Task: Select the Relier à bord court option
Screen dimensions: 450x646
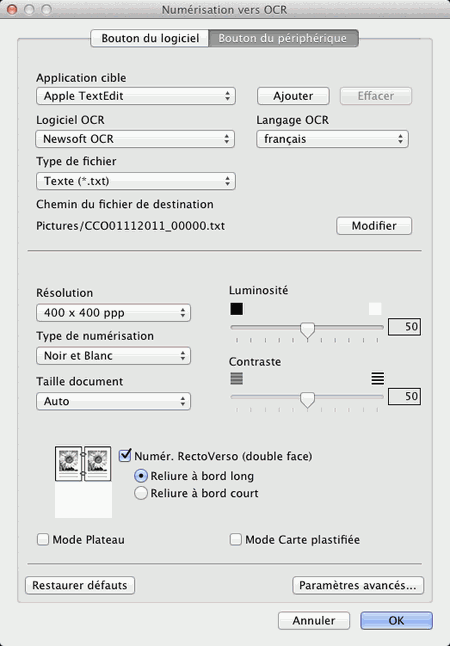Action: pos(141,493)
